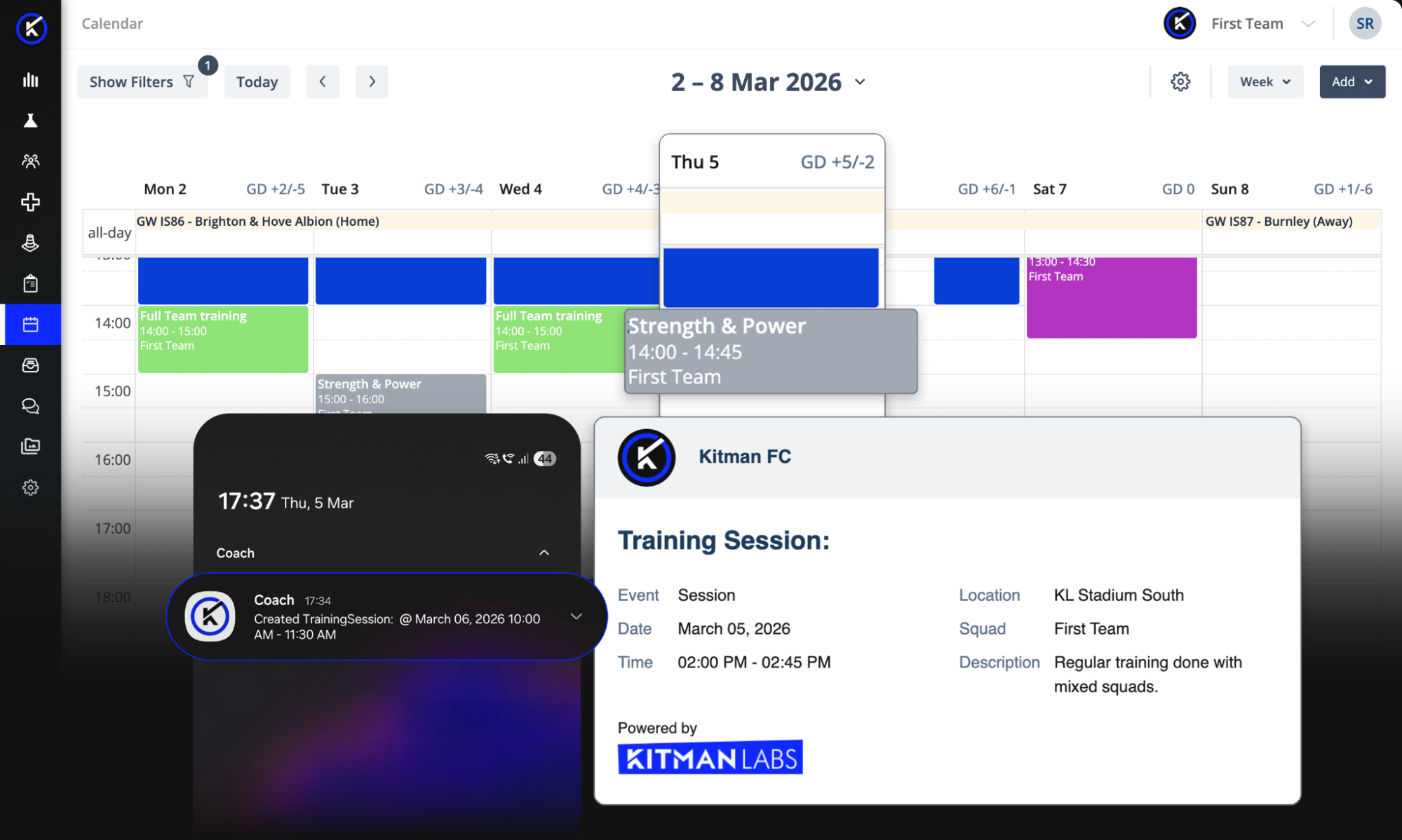Collapse the Coach notification group
This screenshot has height=840, width=1402.
(x=544, y=553)
